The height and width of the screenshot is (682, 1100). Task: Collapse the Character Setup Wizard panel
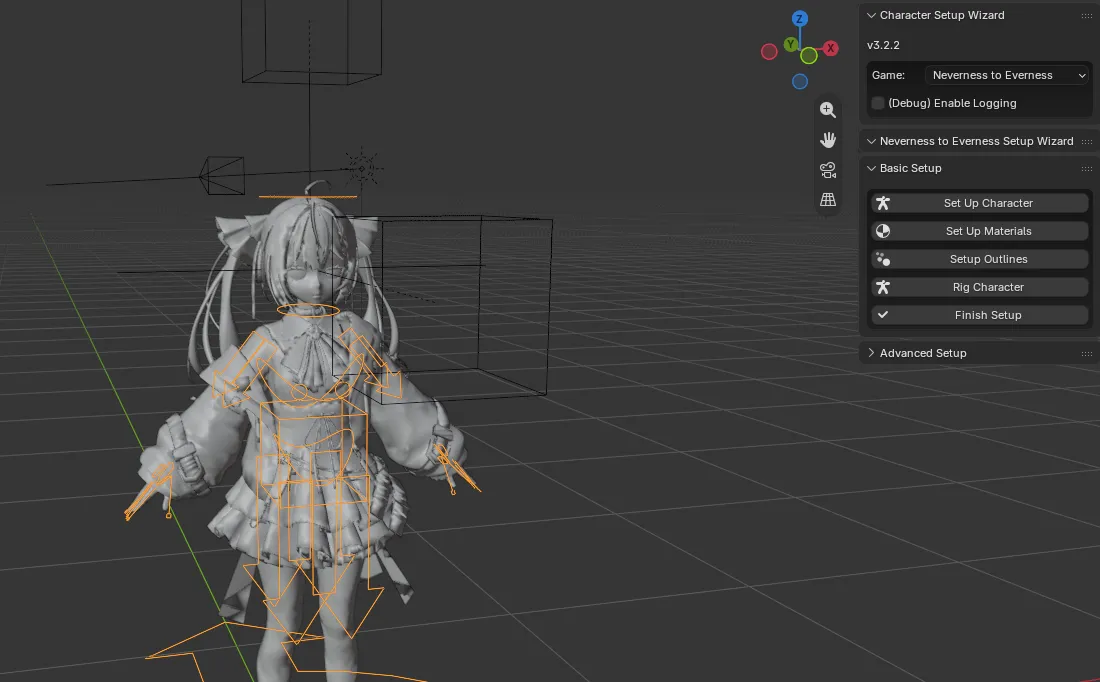871,15
